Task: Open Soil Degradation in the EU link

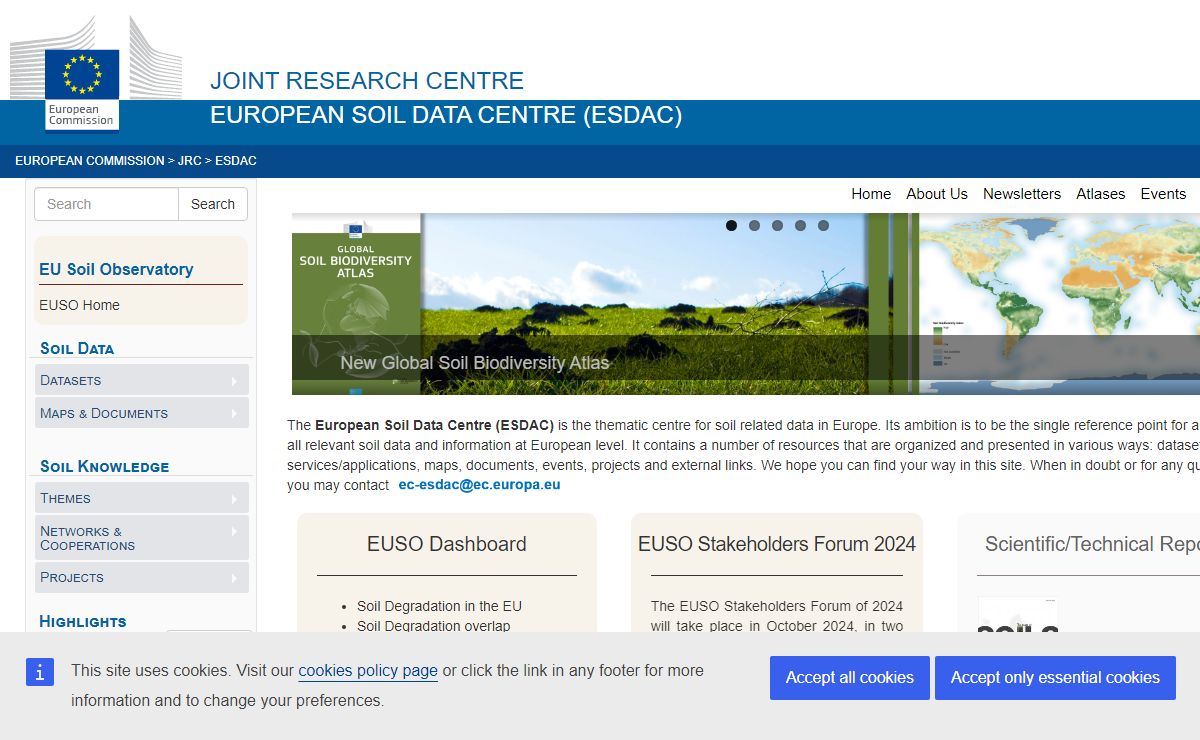Action: point(439,606)
